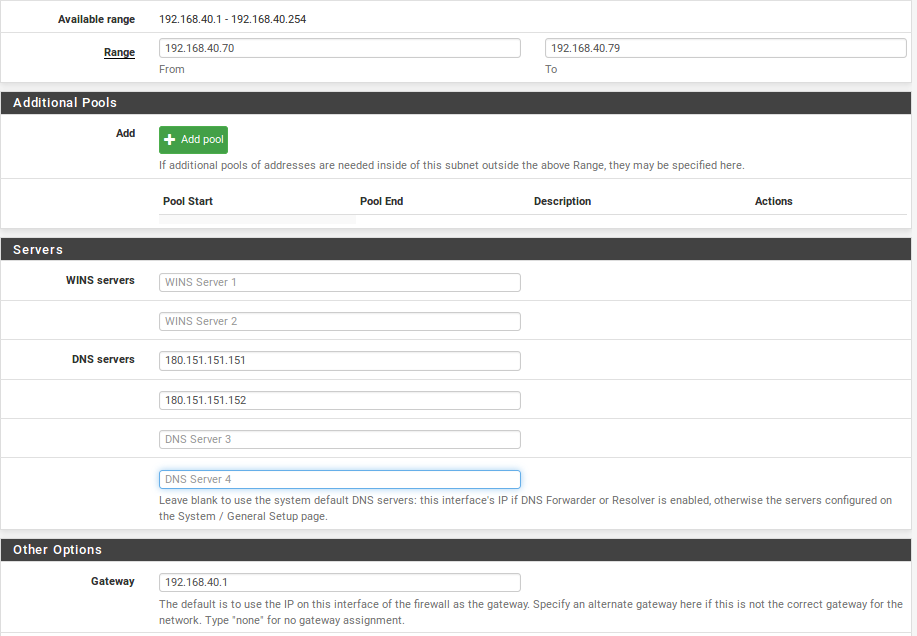Select the second DNS server field 180.151.151.152
The height and width of the screenshot is (636, 917).
pos(340,400)
